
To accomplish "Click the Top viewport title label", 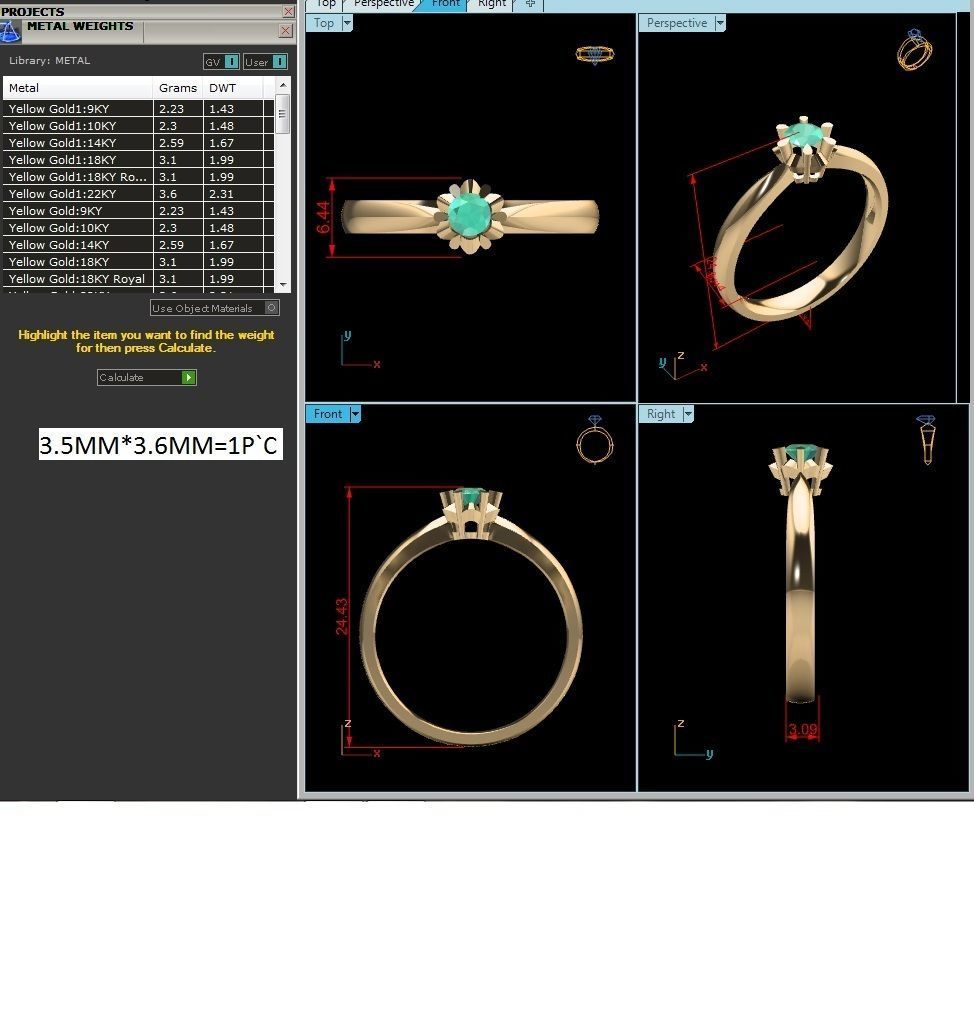I will pos(324,23).
